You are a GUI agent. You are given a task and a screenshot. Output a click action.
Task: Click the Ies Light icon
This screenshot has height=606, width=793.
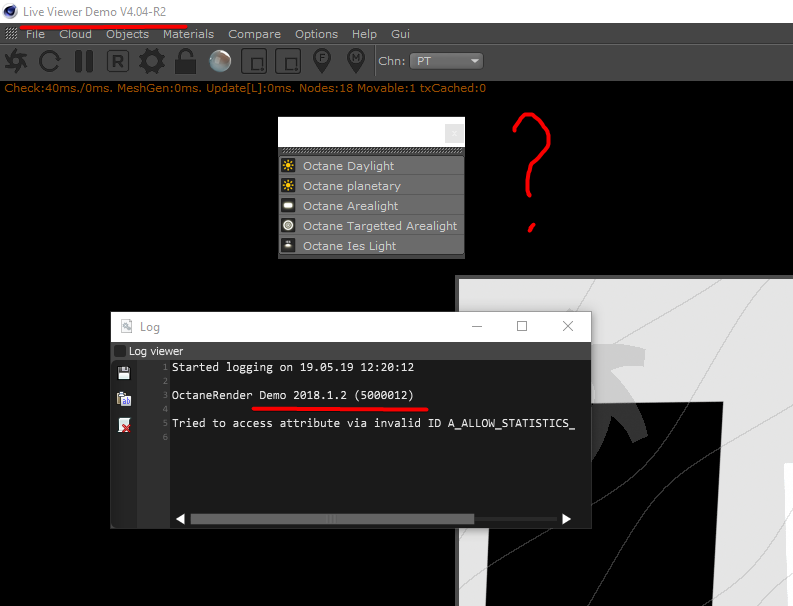[x=288, y=245]
